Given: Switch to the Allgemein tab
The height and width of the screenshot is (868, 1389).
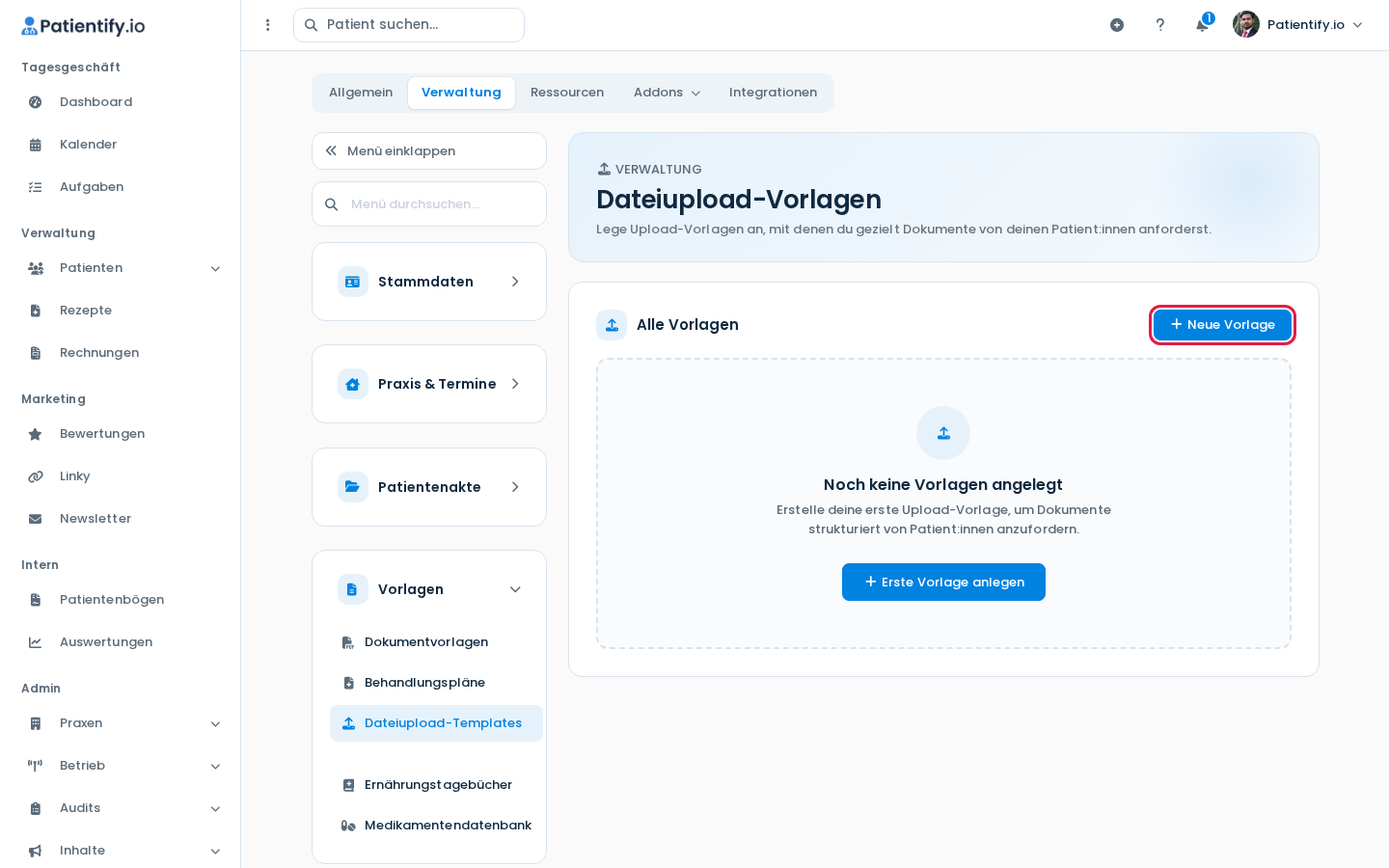Looking at the screenshot, I should [361, 93].
